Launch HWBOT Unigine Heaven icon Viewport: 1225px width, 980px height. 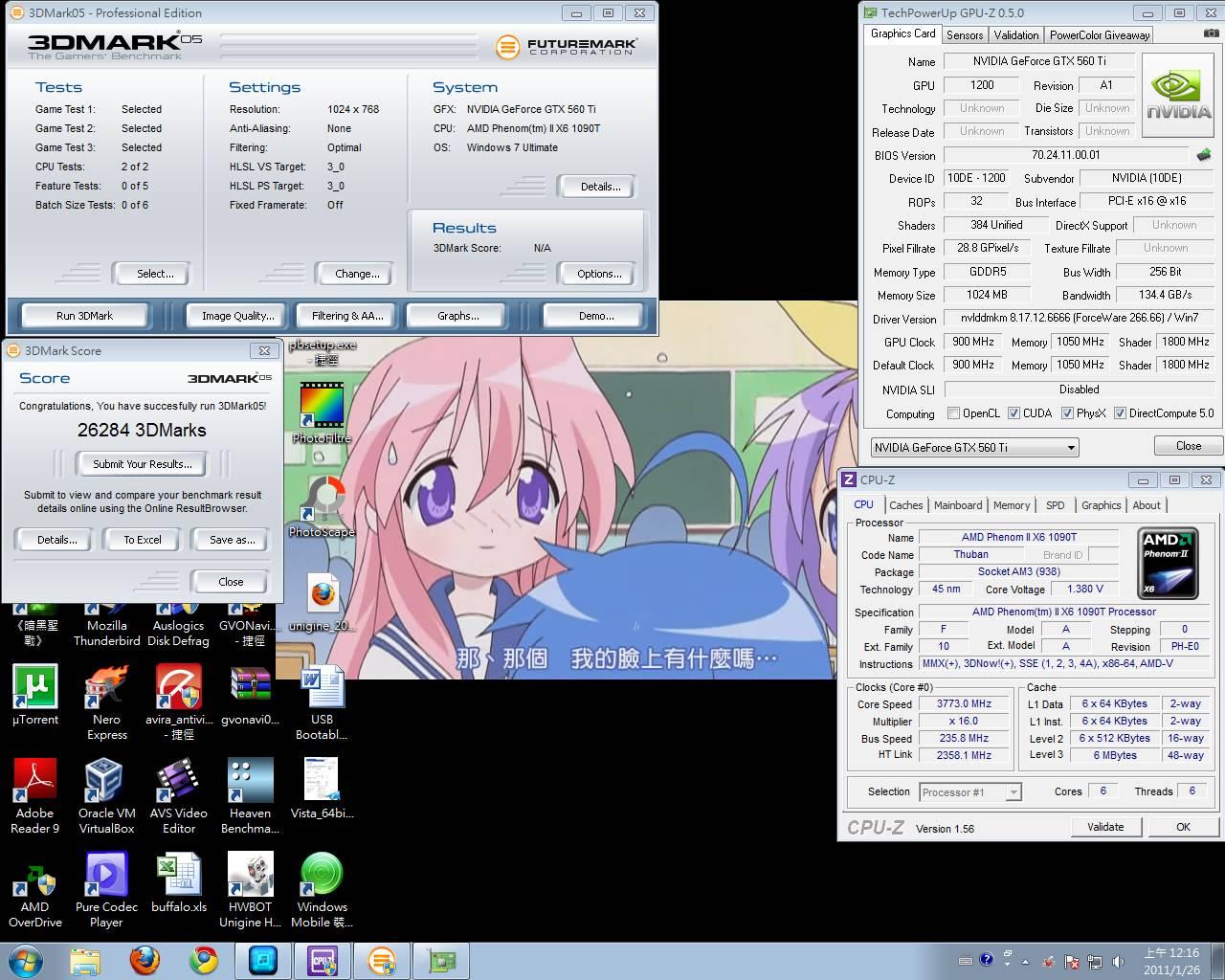(250, 890)
